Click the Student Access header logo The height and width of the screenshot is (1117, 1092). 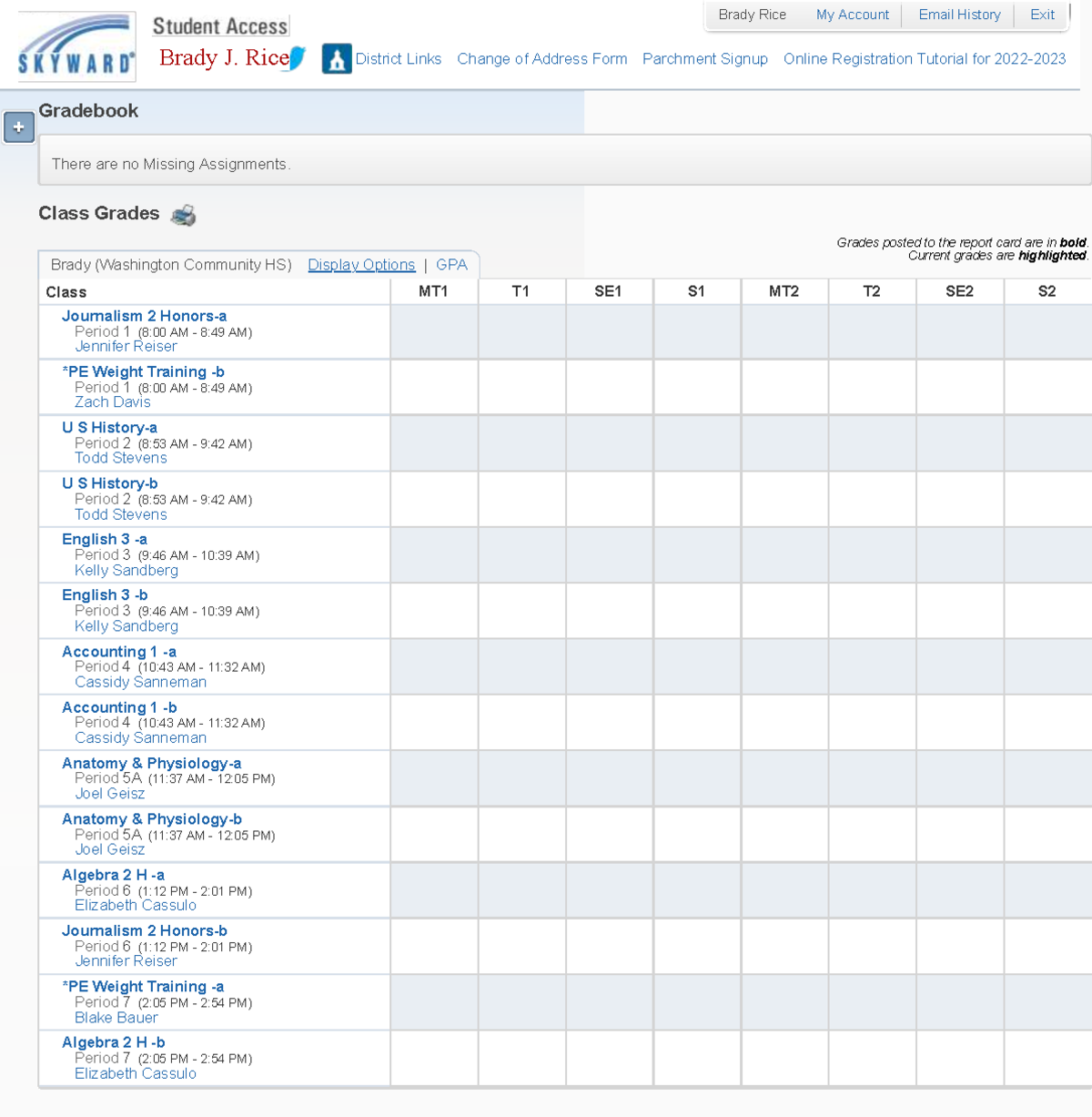tap(219, 26)
